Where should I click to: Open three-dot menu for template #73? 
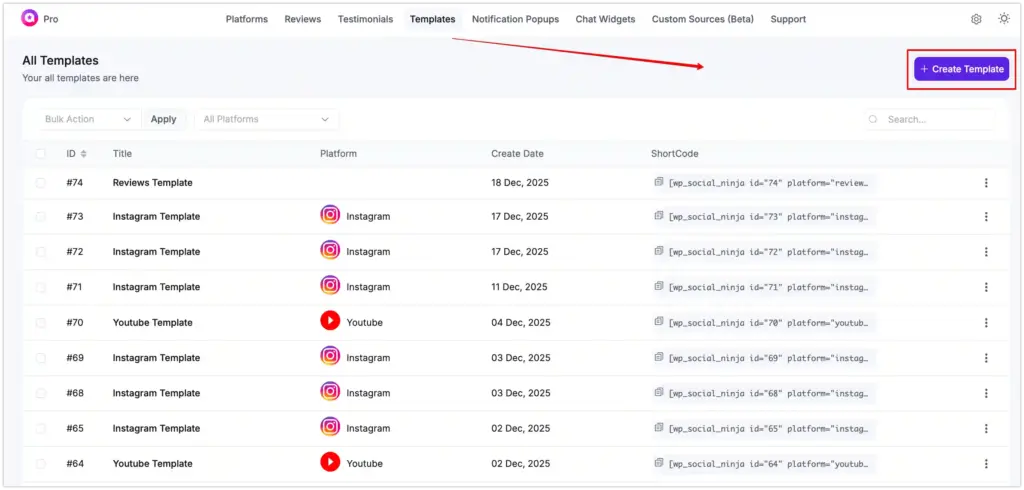(986, 217)
